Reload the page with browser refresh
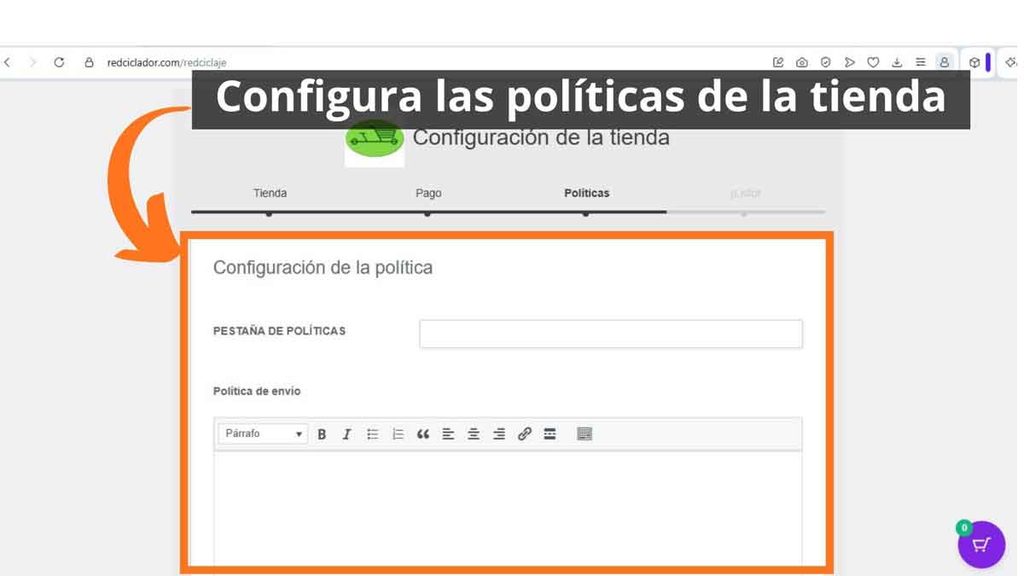1024x576 pixels. [59, 62]
